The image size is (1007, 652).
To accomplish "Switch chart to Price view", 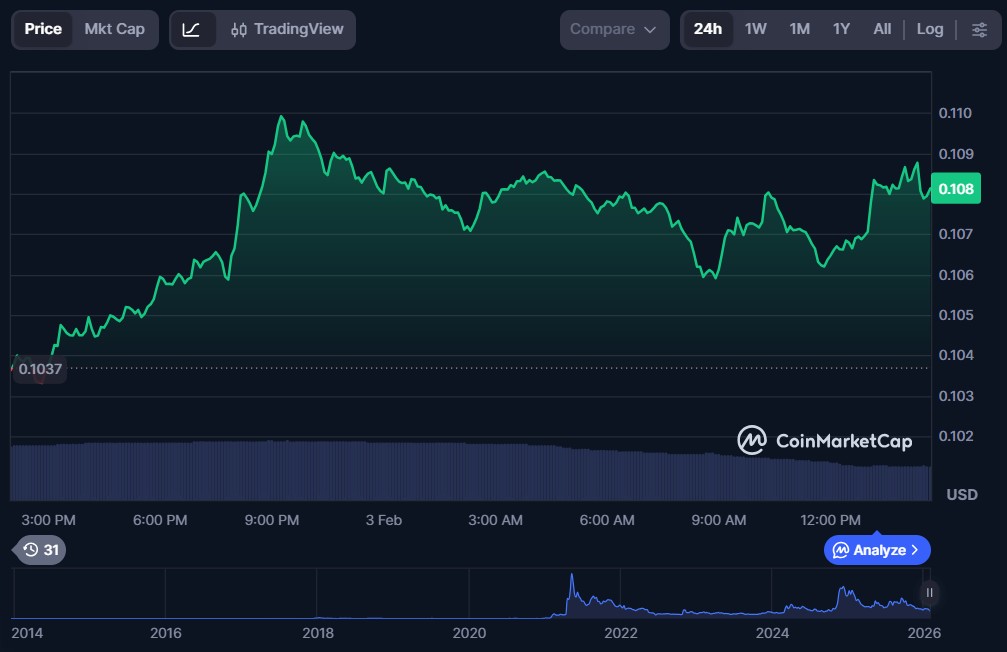I will pos(43,29).
